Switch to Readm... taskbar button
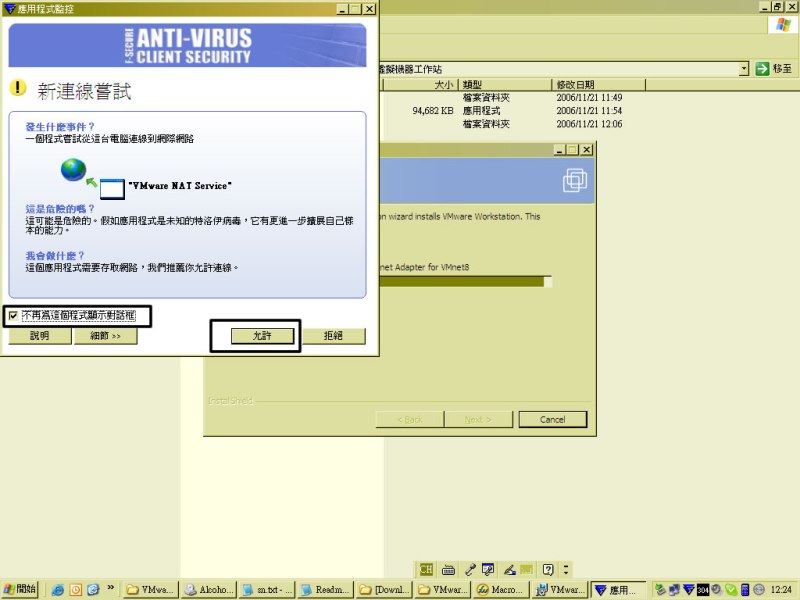The width and height of the screenshot is (800, 600). click(326, 590)
